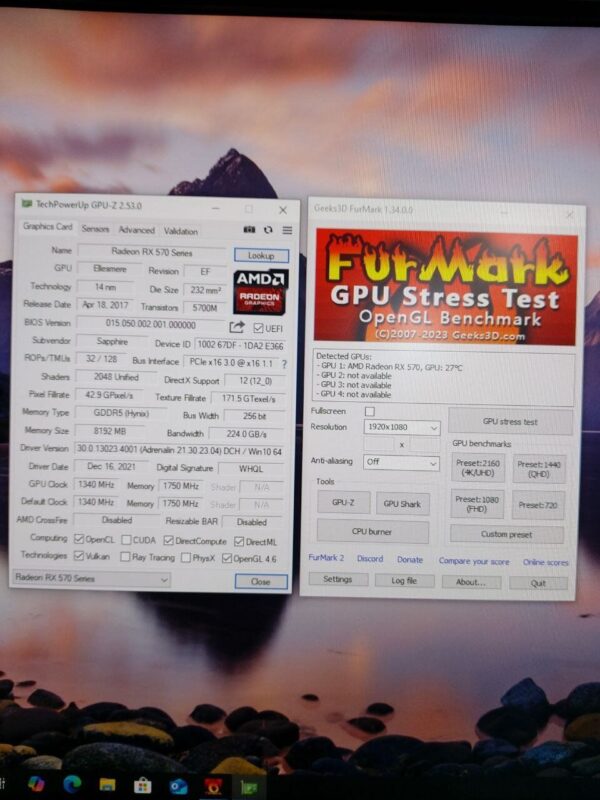
Task: Click the Custom preset button
Action: click(507, 535)
